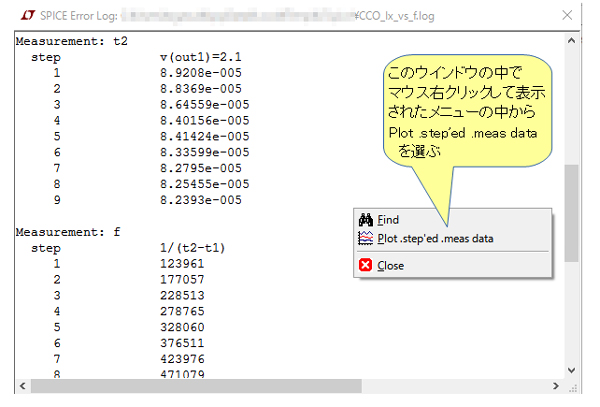Select Find from the context menu
Viewport: 600px width, 407px height.
[x=388, y=220]
